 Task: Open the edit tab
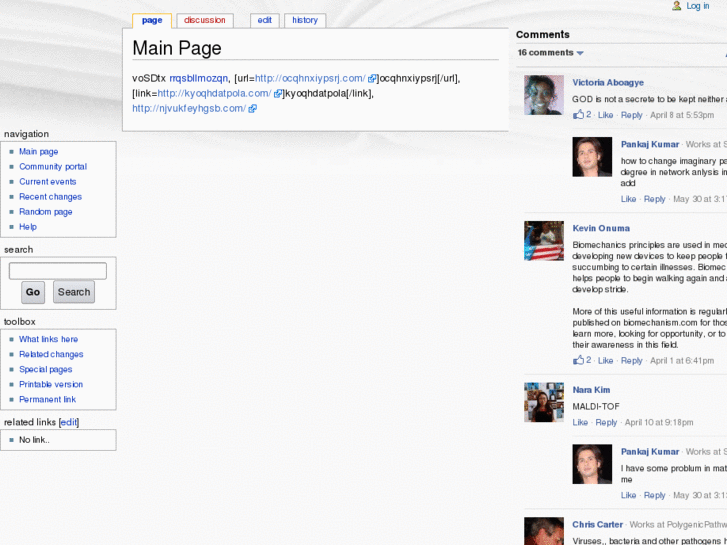coord(265,20)
